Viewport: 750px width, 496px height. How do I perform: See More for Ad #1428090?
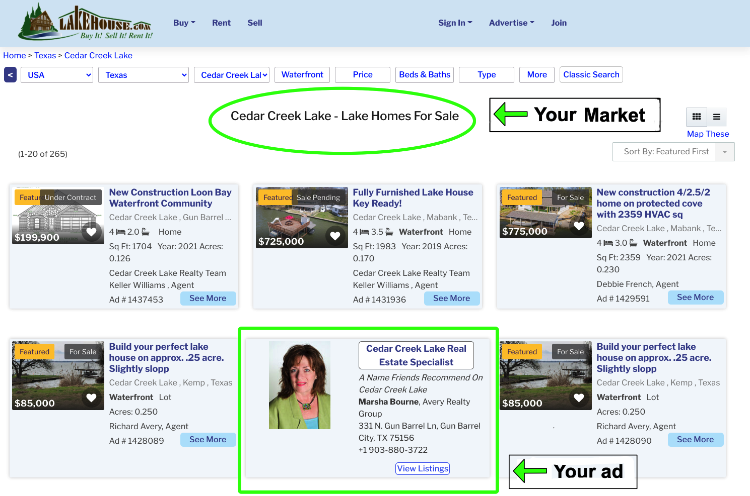click(695, 440)
